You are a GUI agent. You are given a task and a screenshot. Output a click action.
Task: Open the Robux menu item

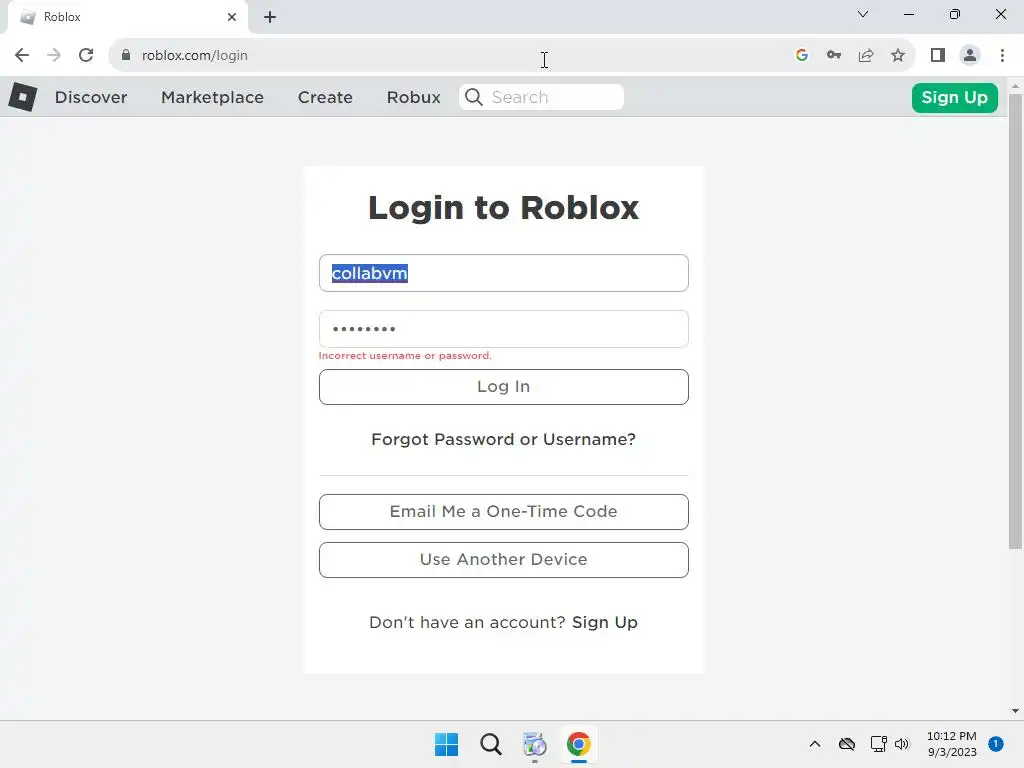tap(413, 97)
